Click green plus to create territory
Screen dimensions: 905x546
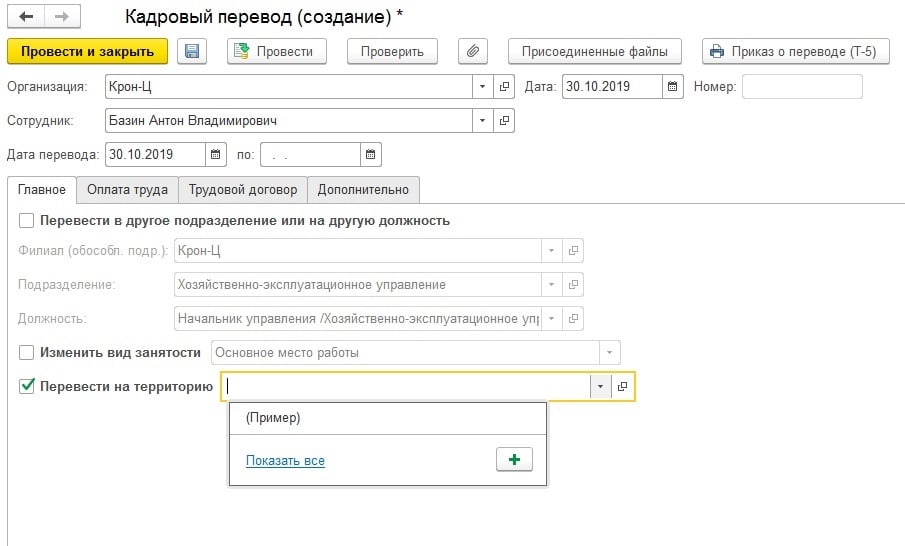tap(514, 460)
